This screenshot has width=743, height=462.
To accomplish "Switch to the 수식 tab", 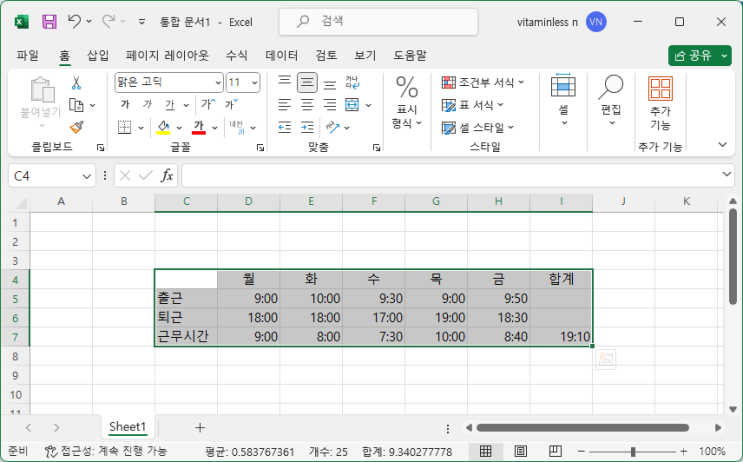I will 237,55.
